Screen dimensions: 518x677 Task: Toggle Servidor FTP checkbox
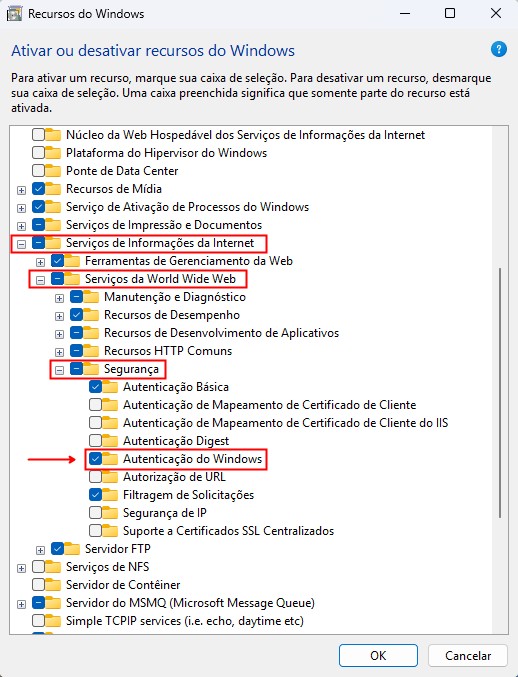pyautogui.click(x=57, y=549)
